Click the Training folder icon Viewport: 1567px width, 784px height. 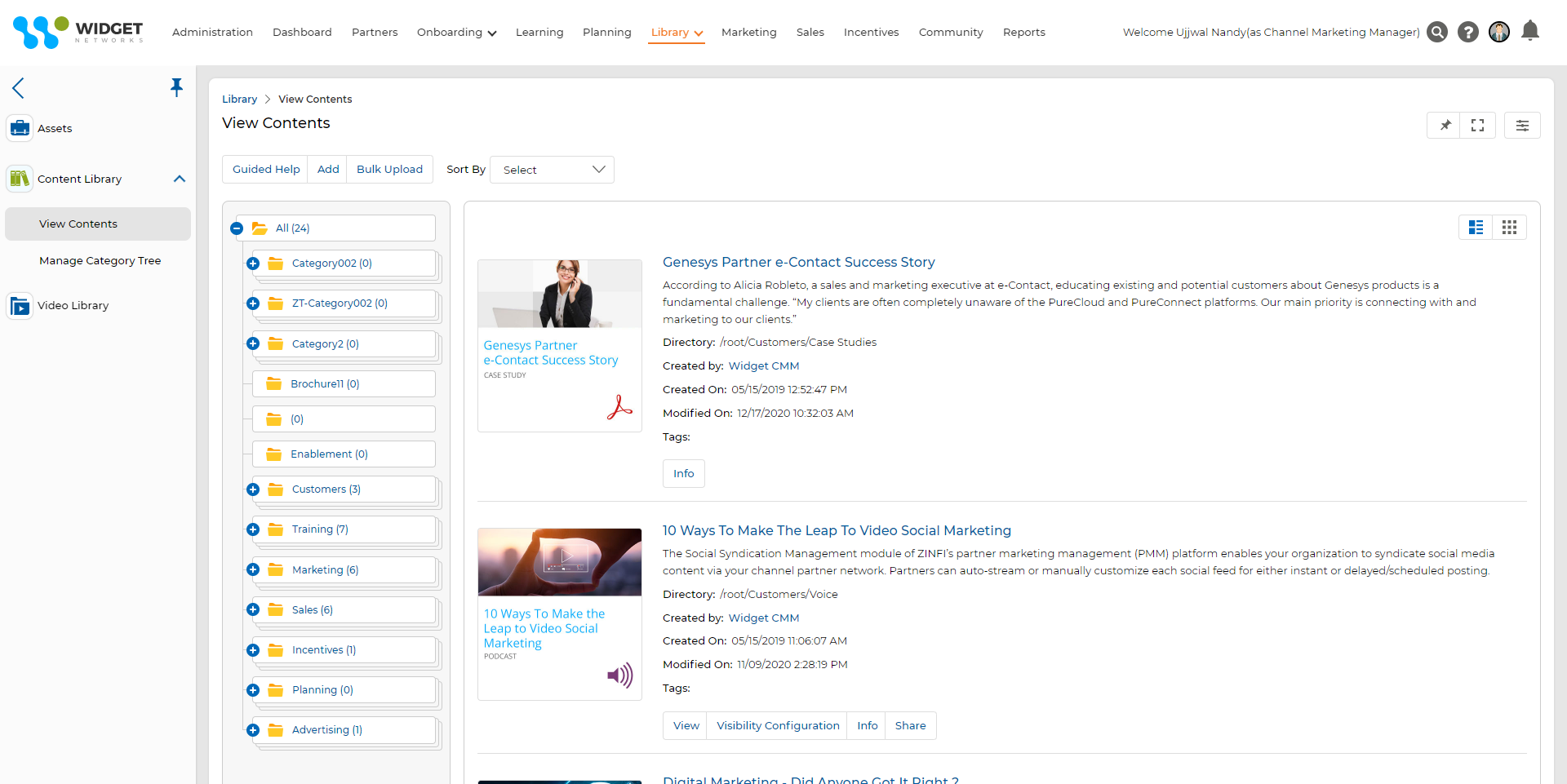pos(276,529)
